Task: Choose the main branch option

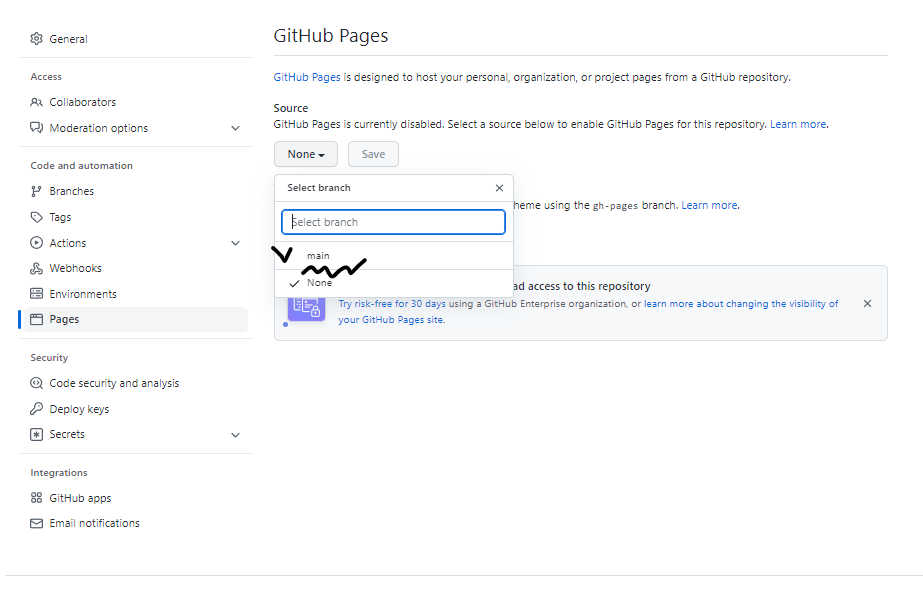Action: 394,256
